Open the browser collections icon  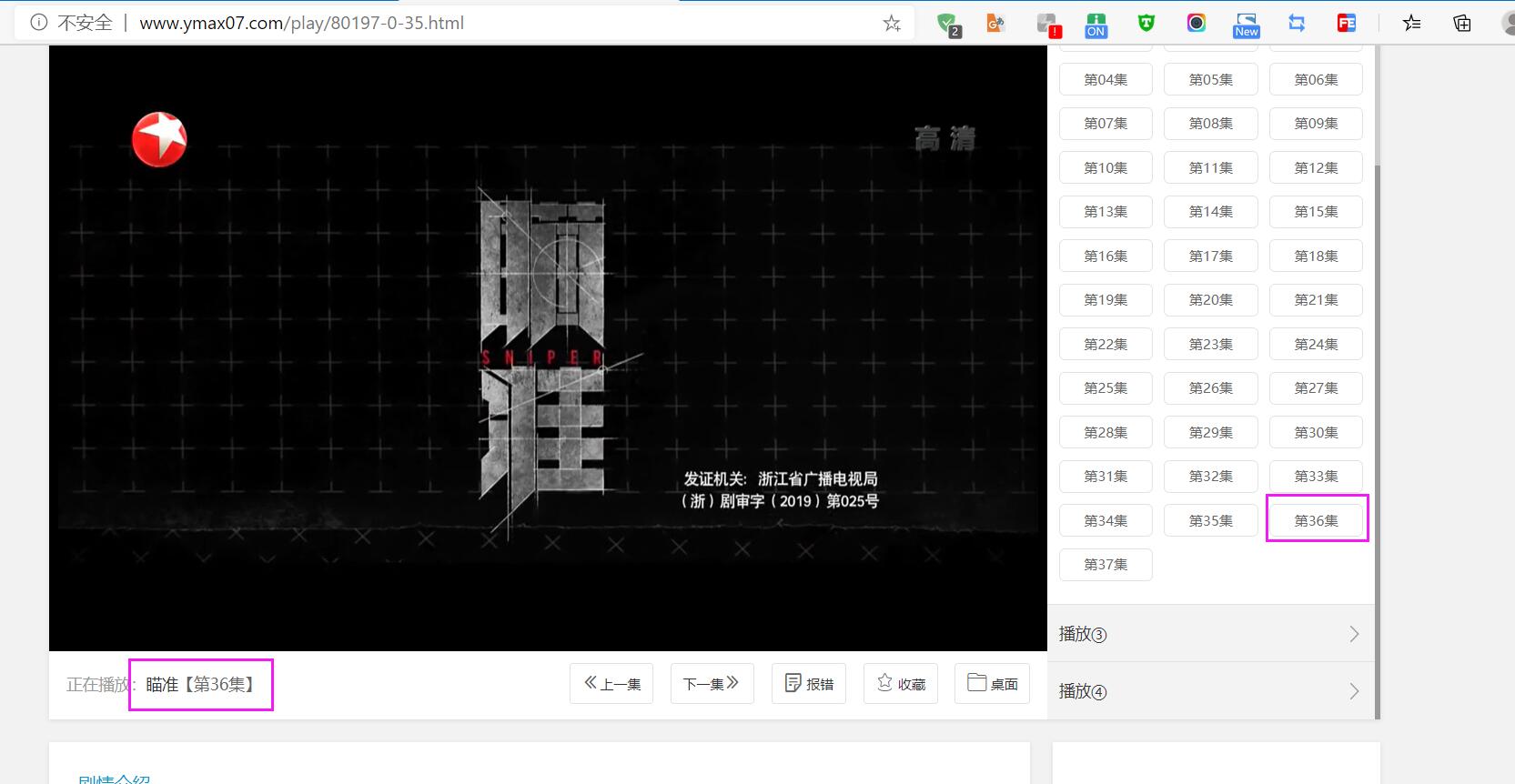coord(1462,24)
